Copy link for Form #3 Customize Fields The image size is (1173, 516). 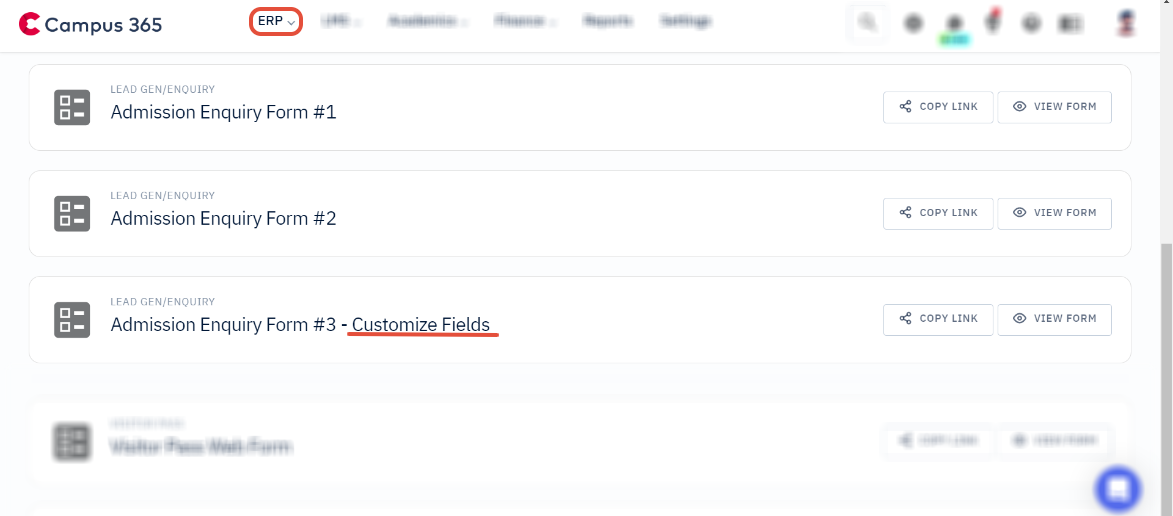[x=938, y=319]
